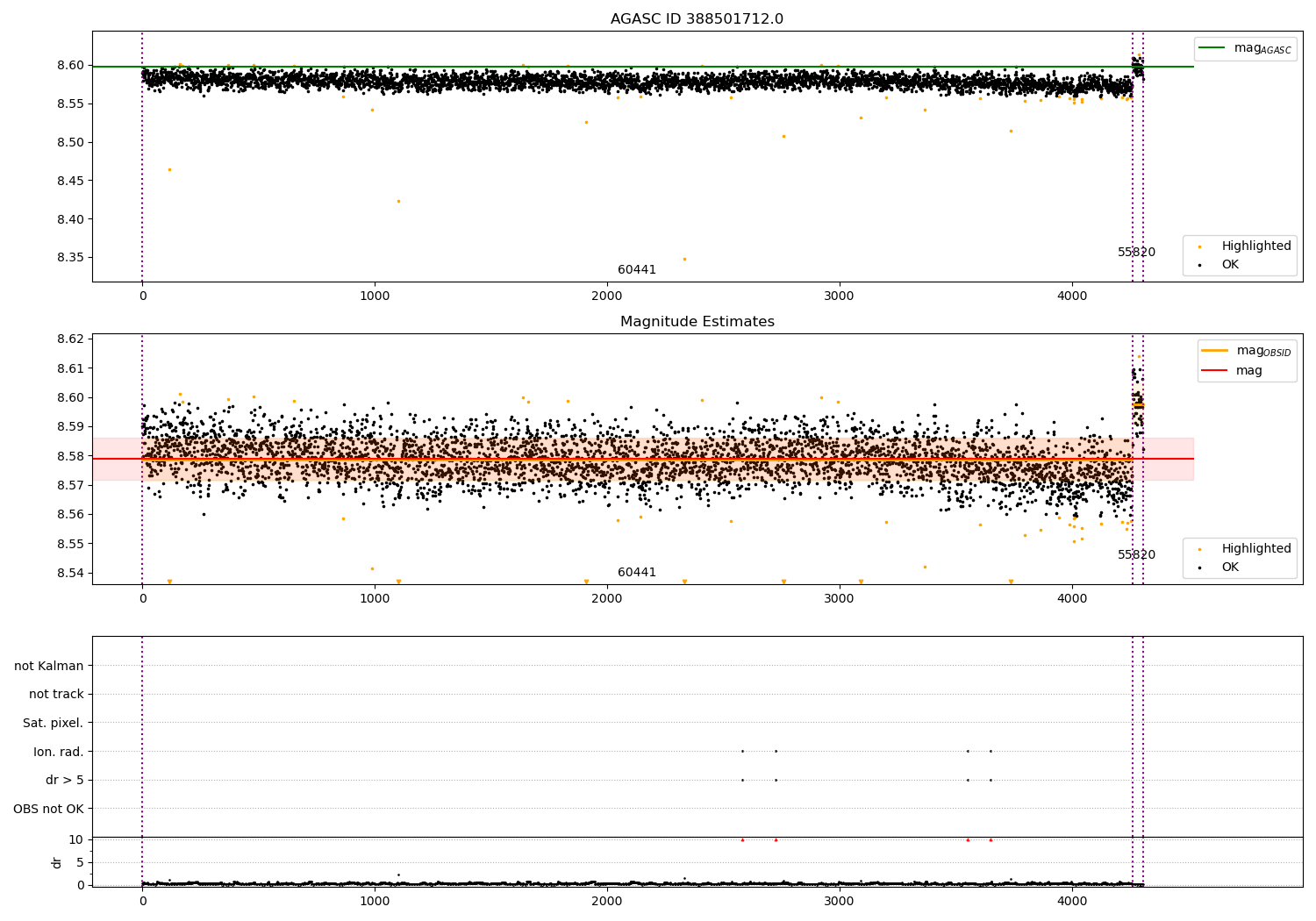Viewport: 1316px width, 921px height.
Task: Click the 8.35 y-axis tick label
Action: coord(69,258)
